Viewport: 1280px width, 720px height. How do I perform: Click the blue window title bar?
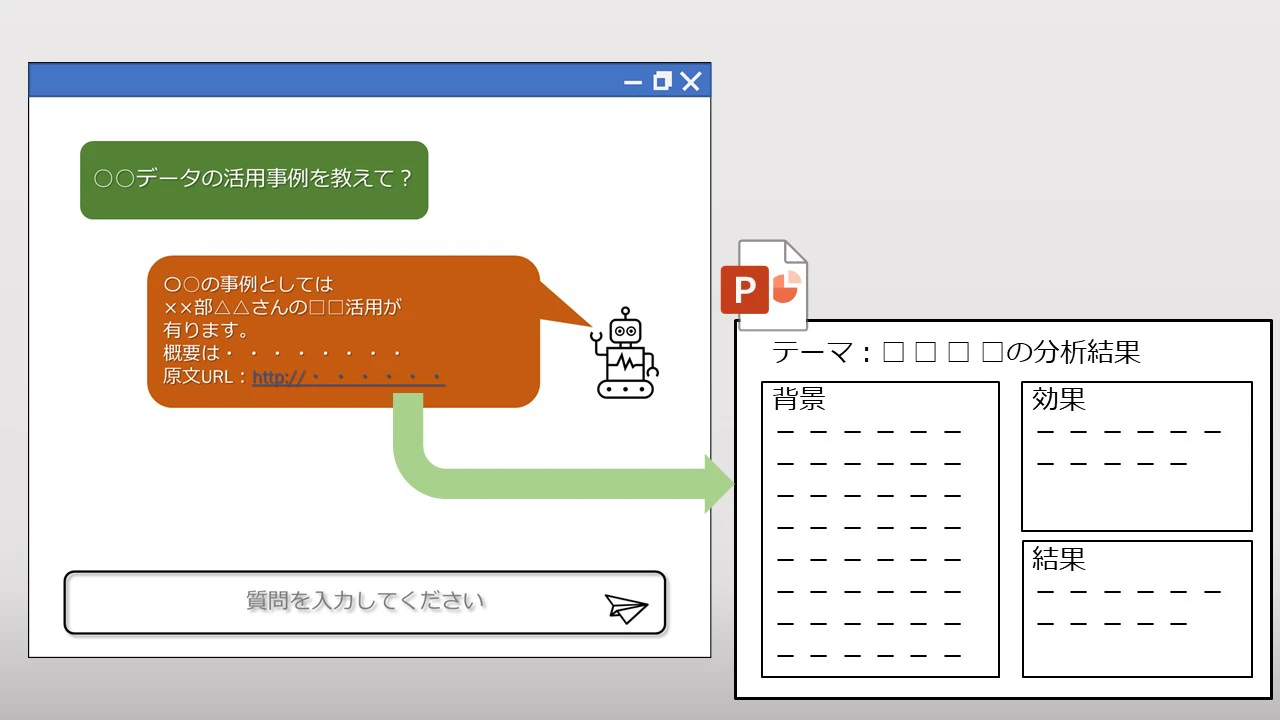(320, 81)
